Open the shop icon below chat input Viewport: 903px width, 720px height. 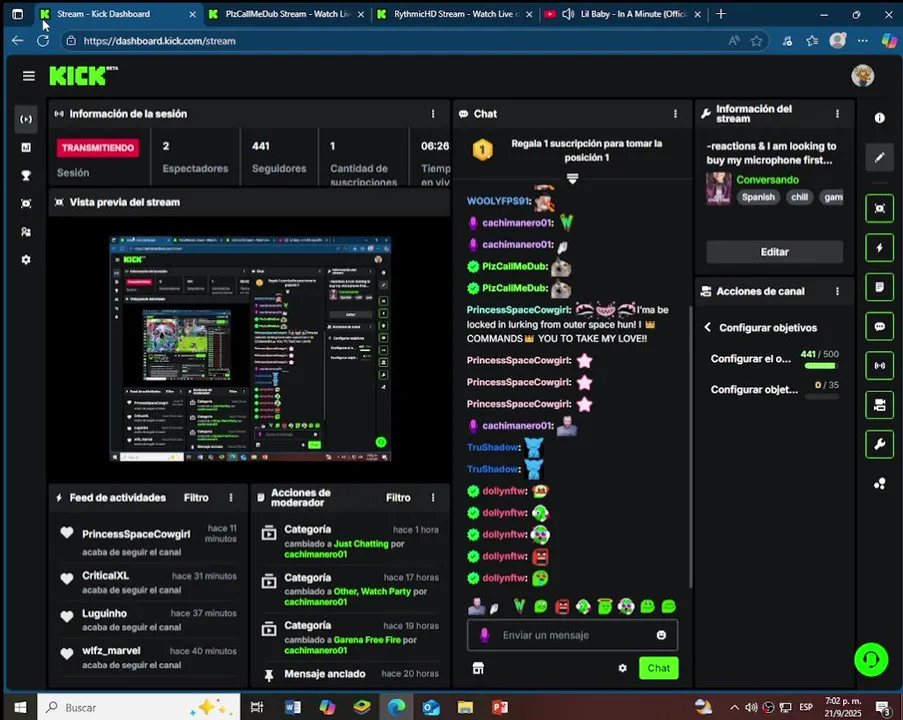[478, 668]
